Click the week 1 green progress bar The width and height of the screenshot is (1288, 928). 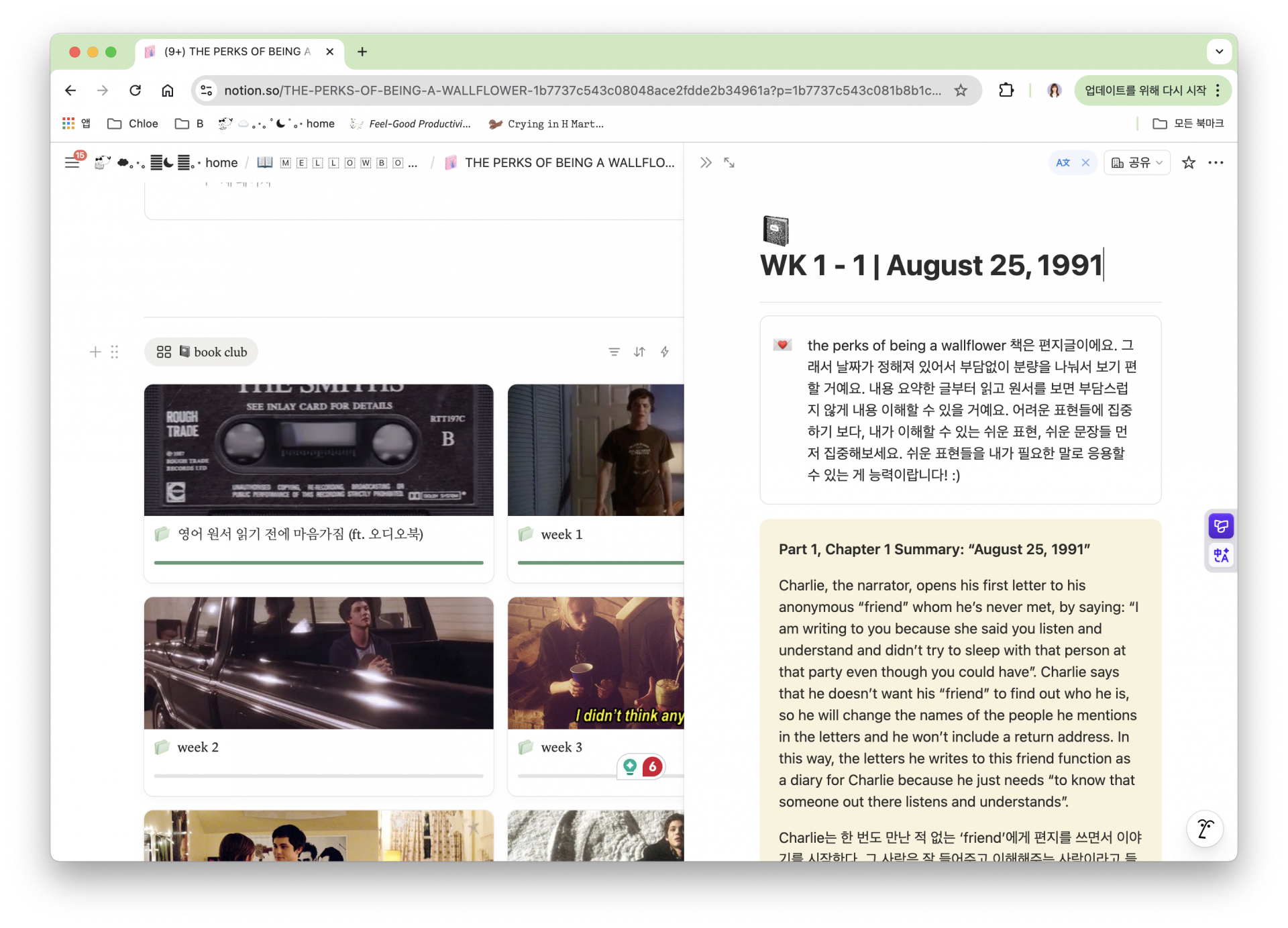601,562
